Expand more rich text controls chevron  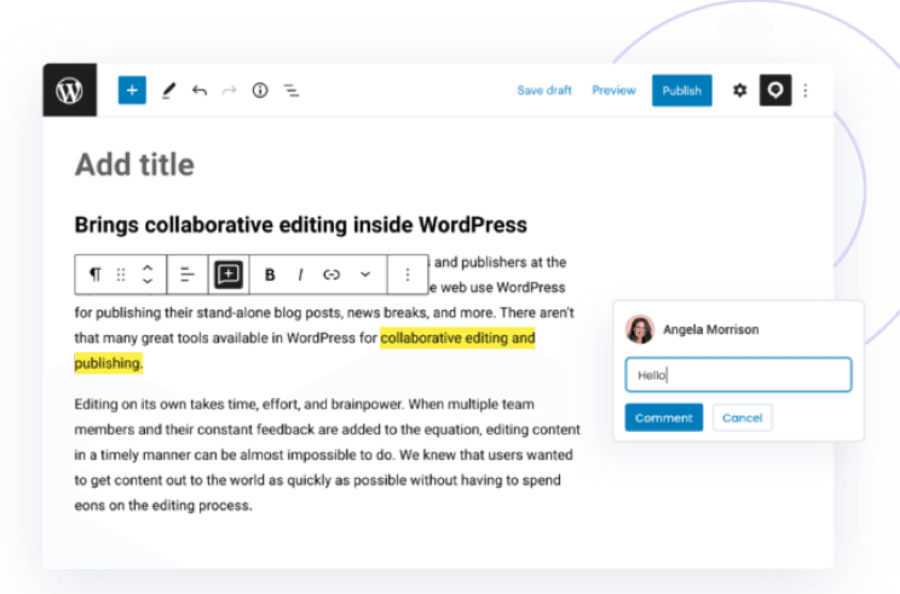point(365,274)
